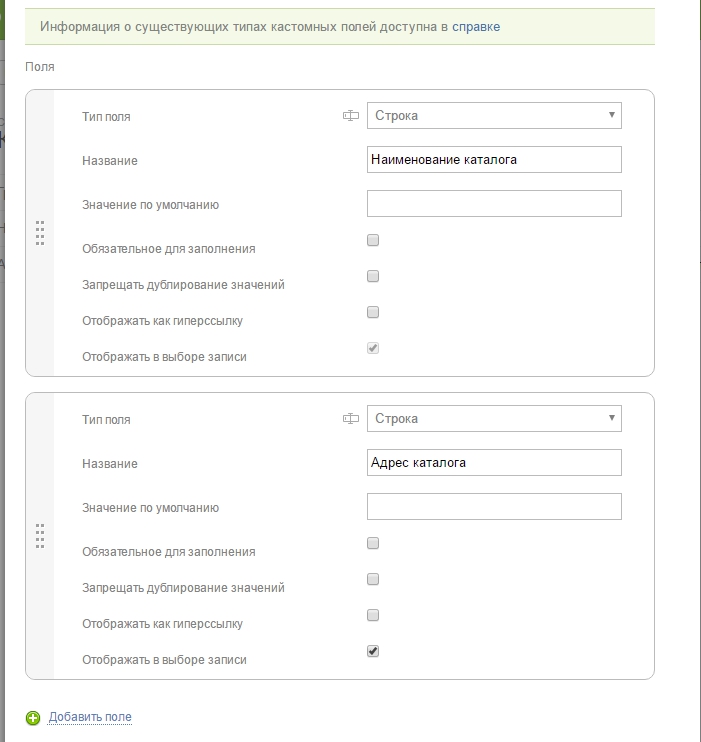Viewport: 701px width, 742px height.
Task: Click the Добавить поле link
Action: tap(90, 717)
